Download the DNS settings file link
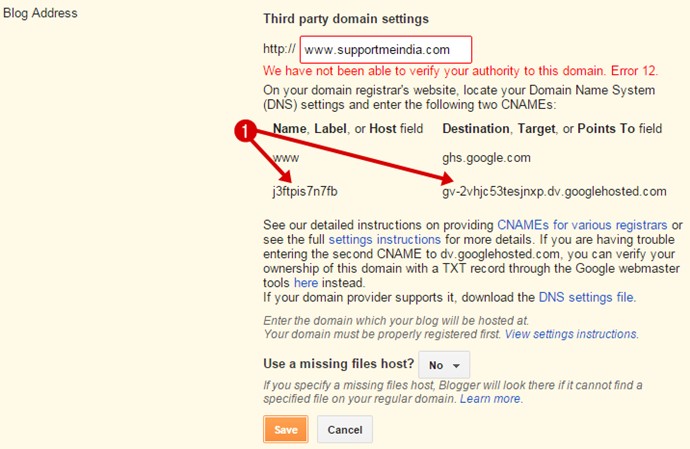 586,298
